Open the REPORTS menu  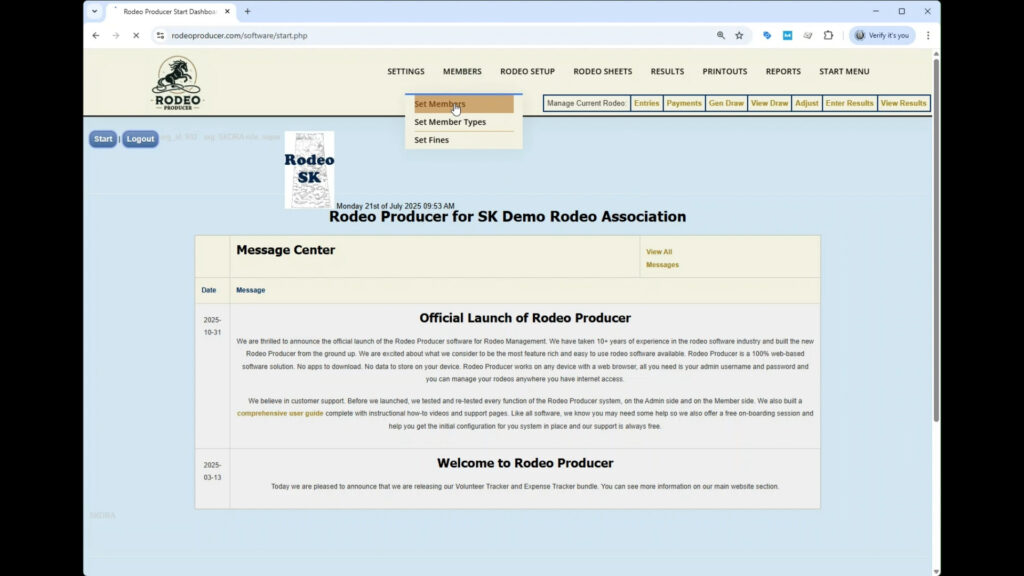coord(783,71)
